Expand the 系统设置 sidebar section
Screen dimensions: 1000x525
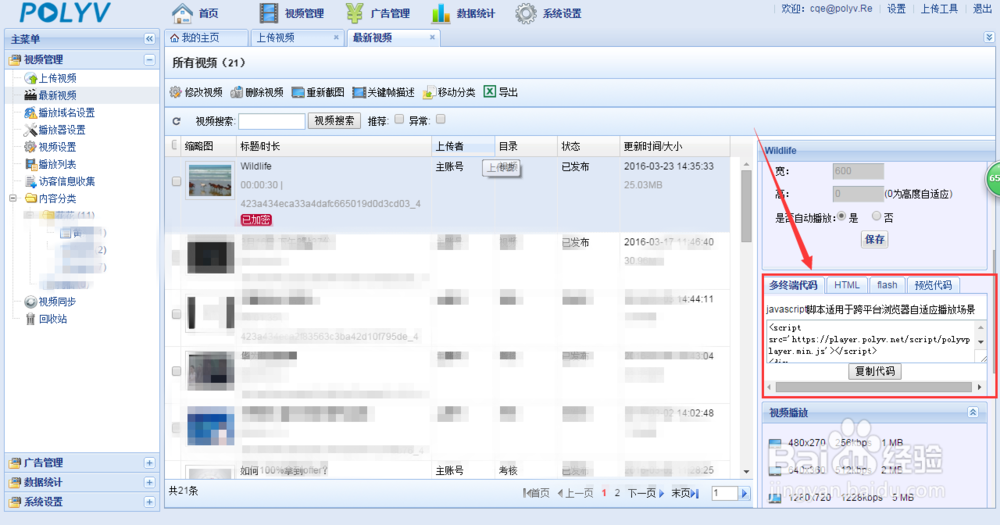coord(149,502)
